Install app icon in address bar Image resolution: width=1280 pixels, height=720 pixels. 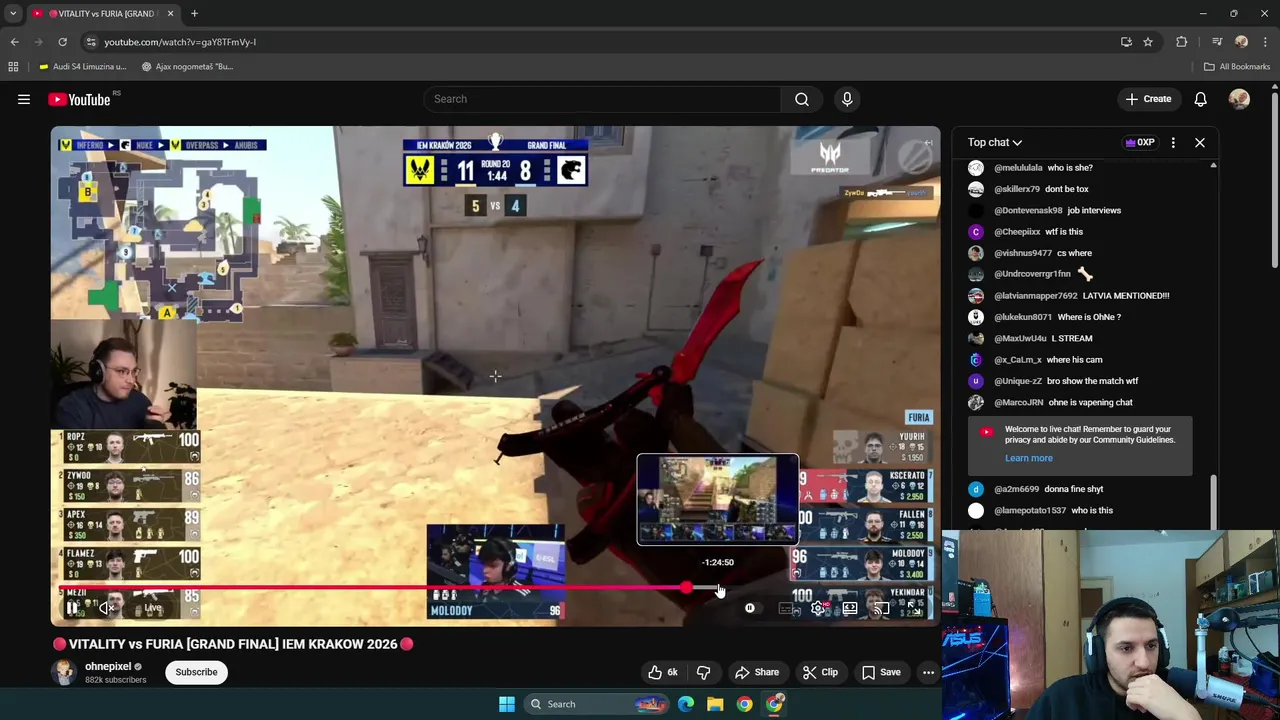[x=1126, y=42]
